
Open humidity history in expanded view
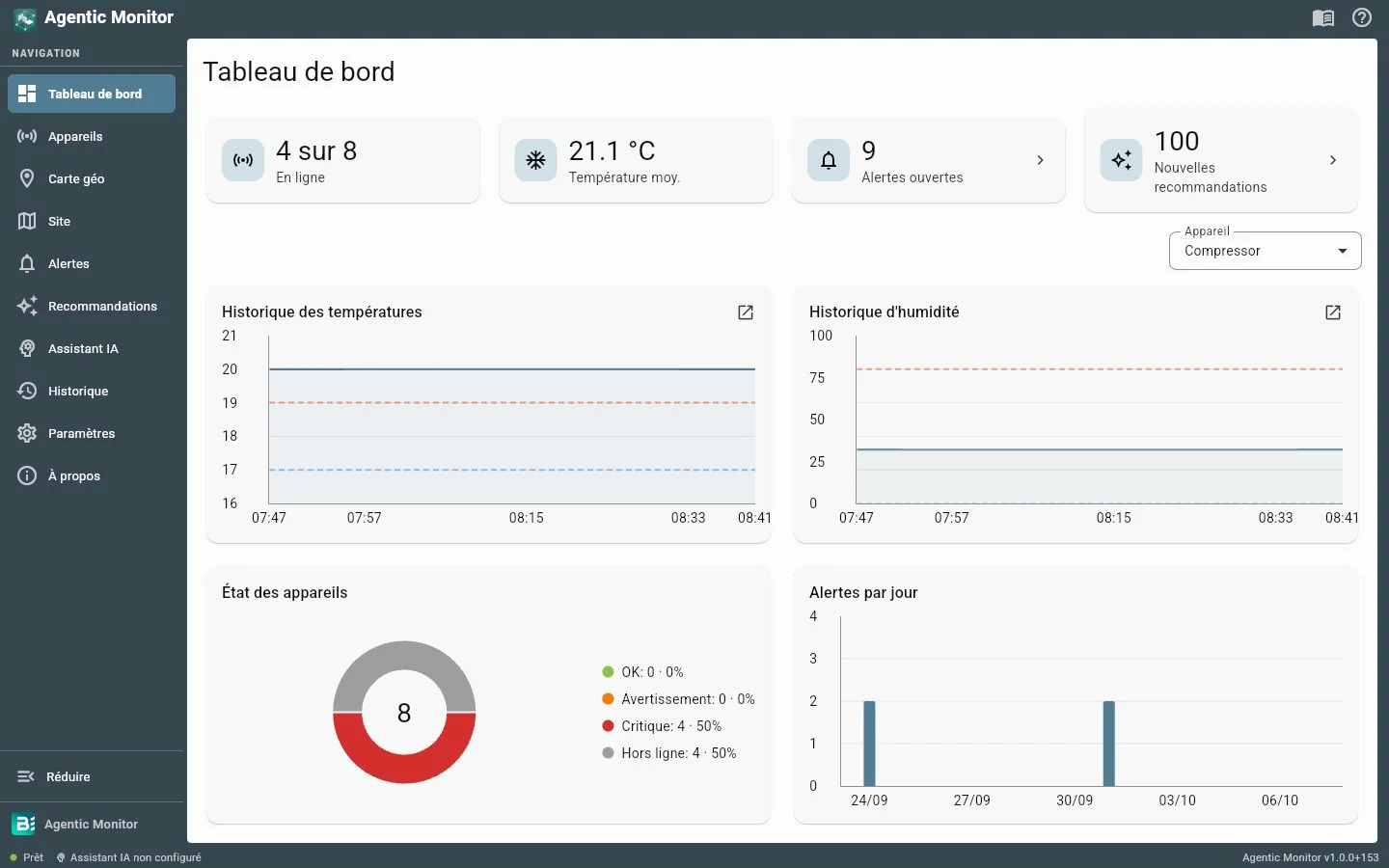(x=1333, y=312)
